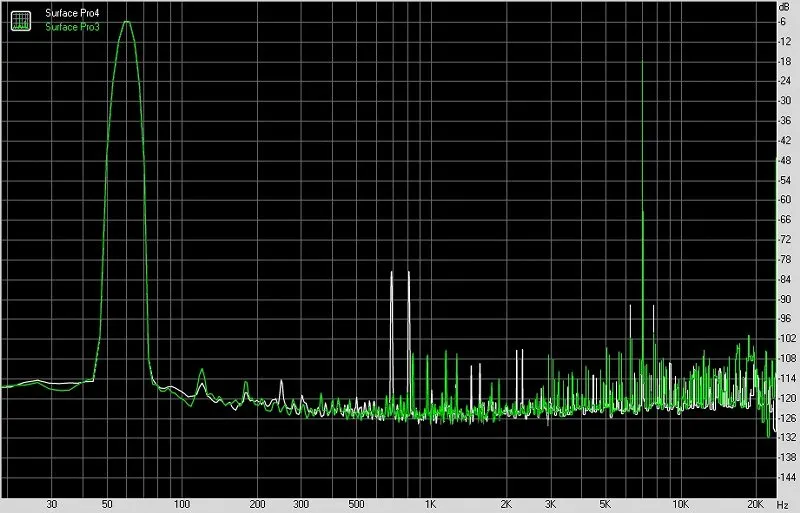Click the -144 value on the dB scale
Viewport: 800px width, 513px height.
787,478
